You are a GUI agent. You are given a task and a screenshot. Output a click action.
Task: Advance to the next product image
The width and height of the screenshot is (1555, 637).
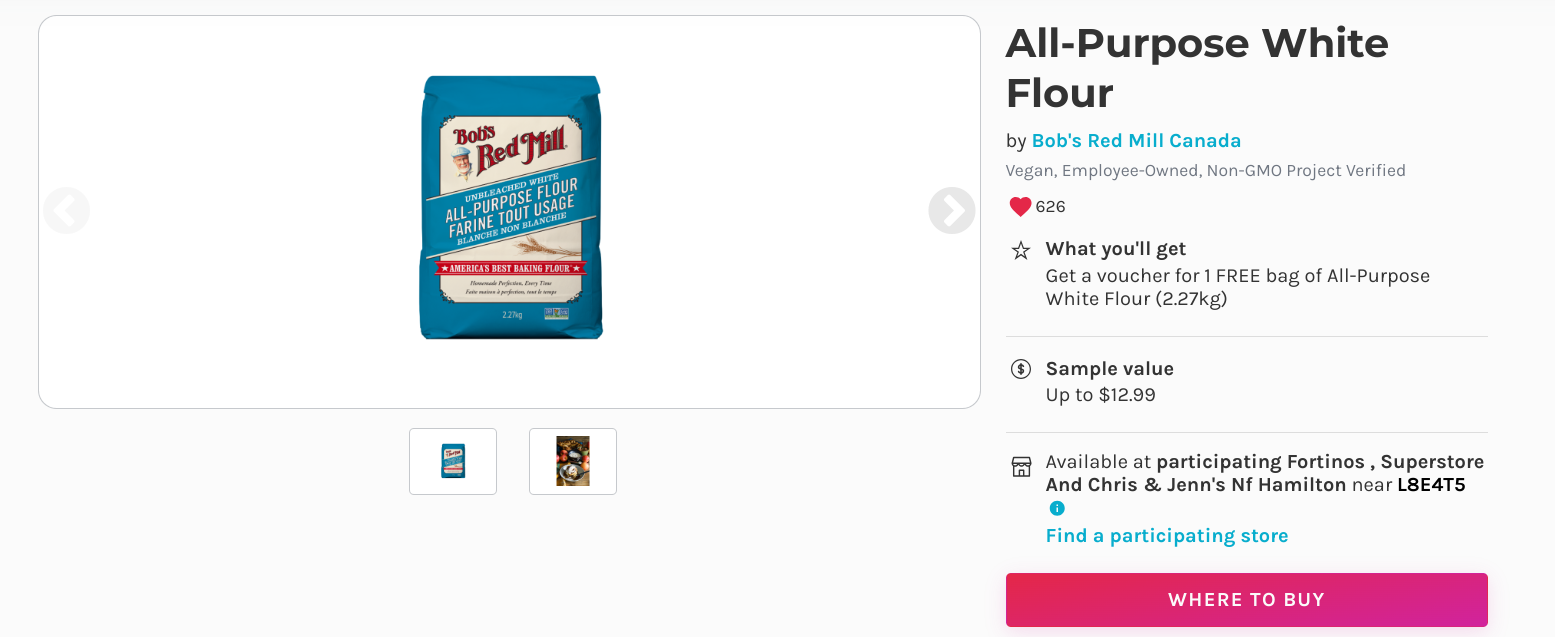point(952,211)
